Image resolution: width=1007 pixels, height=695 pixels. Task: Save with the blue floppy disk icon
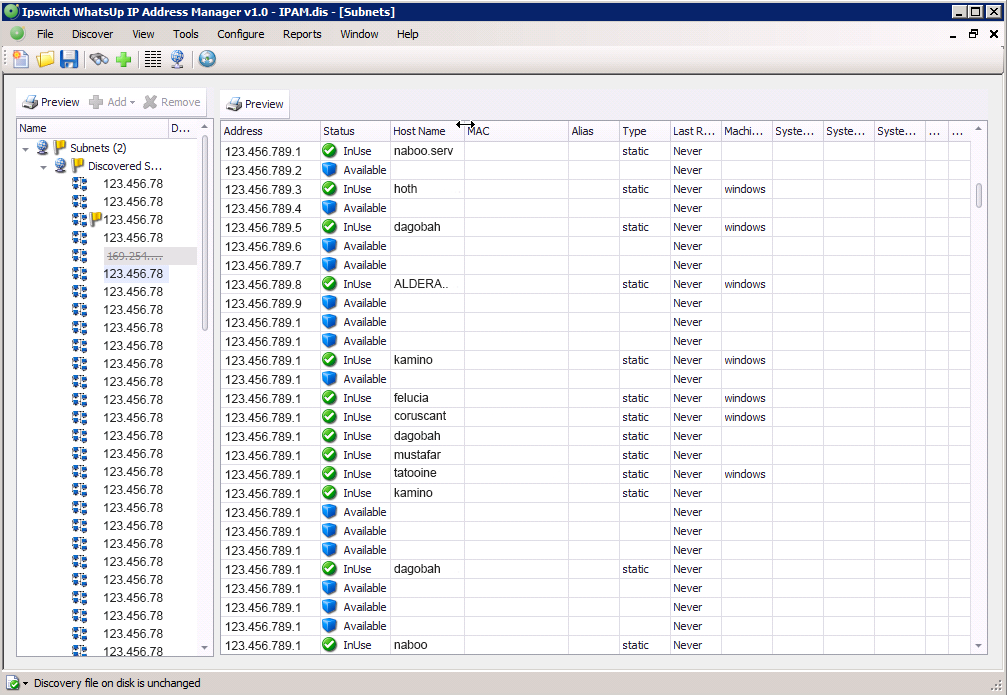click(69, 59)
